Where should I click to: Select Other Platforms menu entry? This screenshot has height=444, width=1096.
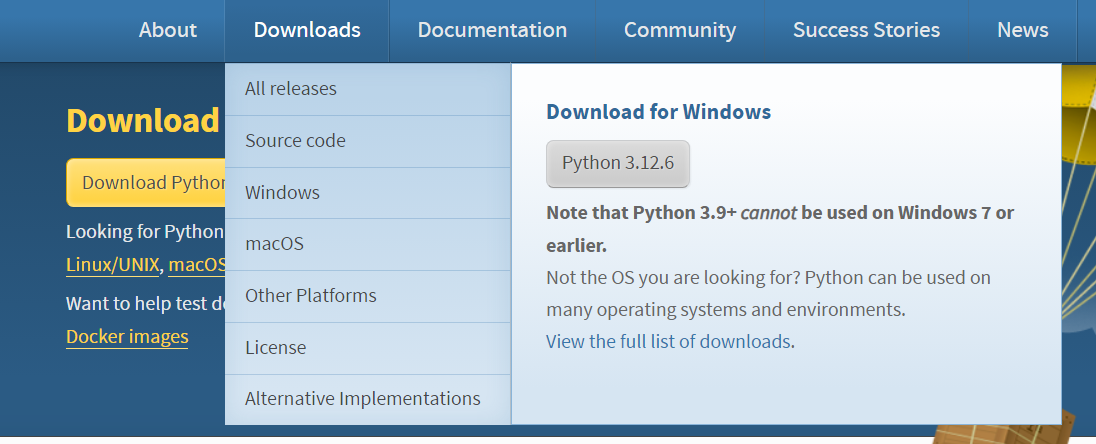click(x=368, y=296)
